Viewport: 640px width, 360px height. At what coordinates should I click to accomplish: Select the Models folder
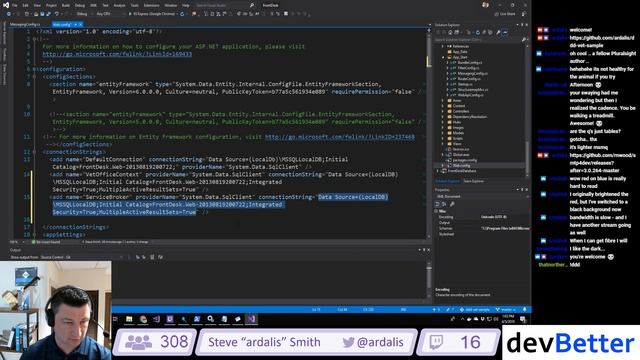(458, 133)
